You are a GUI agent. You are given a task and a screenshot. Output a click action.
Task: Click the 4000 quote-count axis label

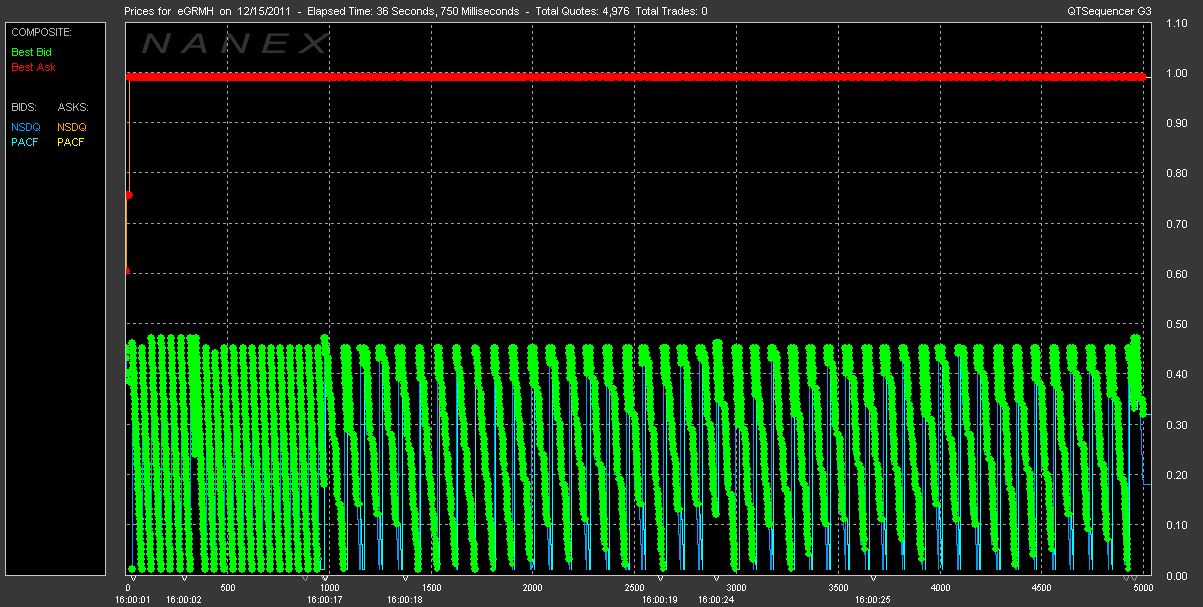941,588
